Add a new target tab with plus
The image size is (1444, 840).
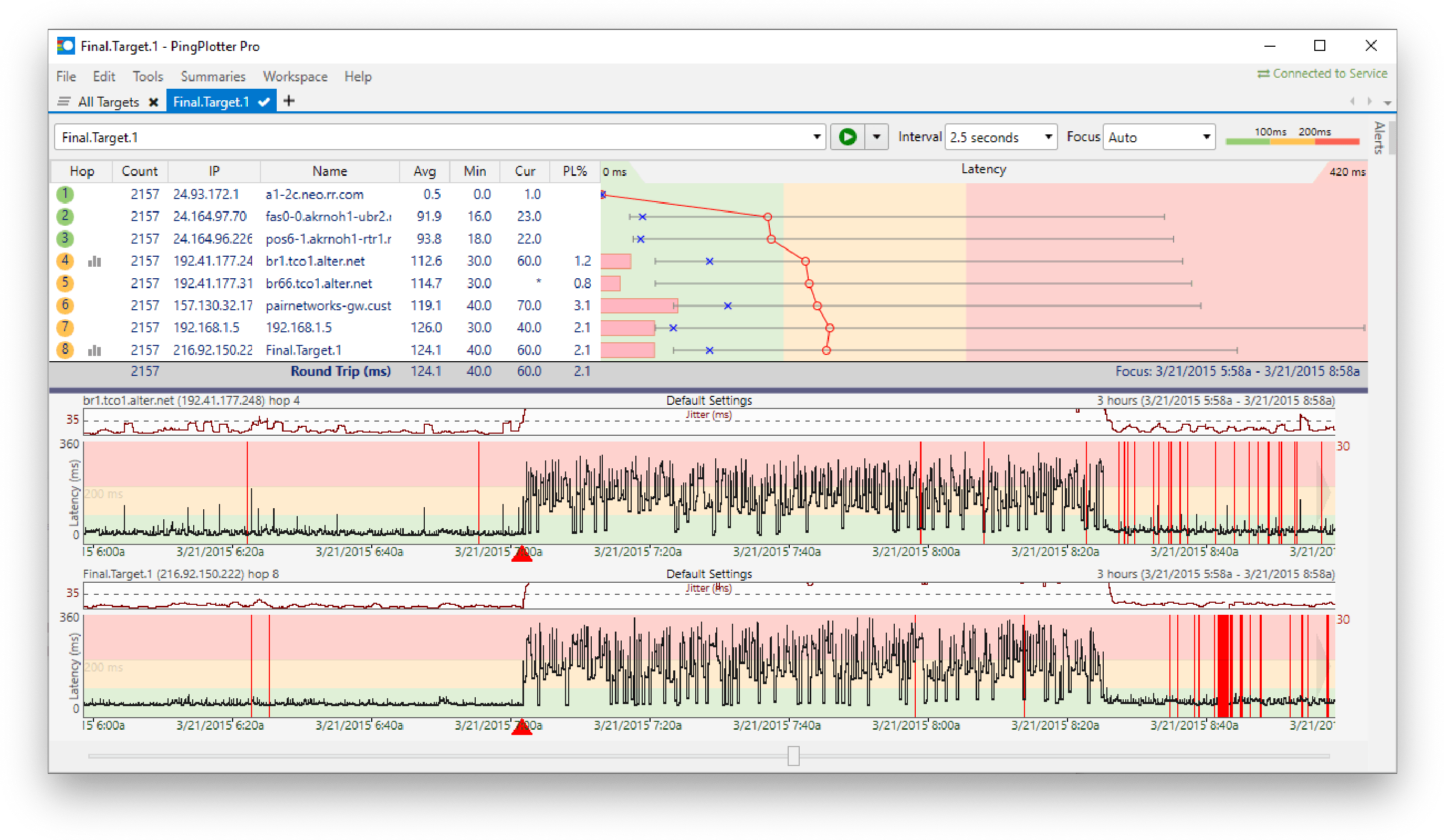(x=289, y=101)
